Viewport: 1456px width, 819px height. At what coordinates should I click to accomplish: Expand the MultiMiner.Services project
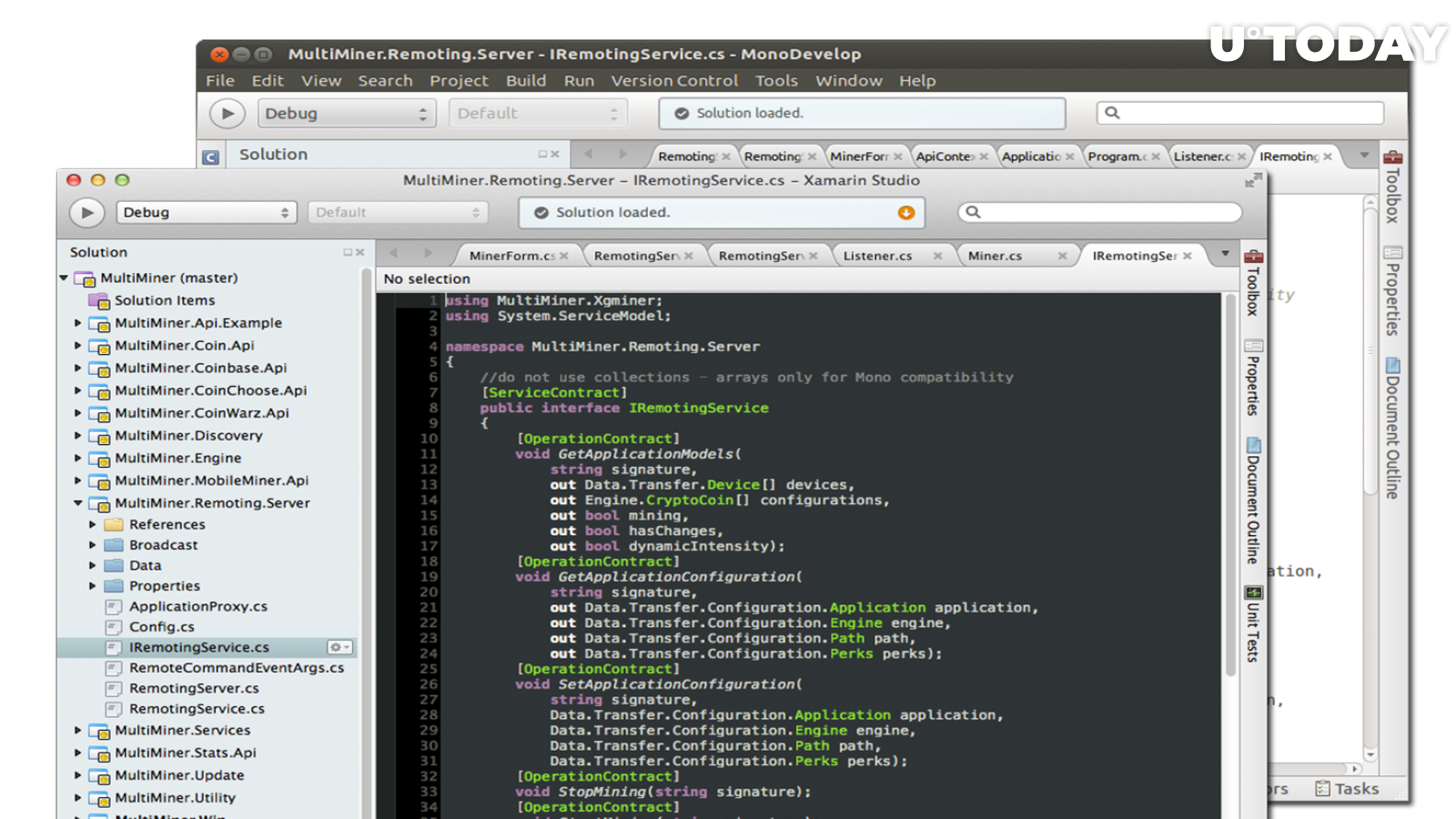coord(77,730)
